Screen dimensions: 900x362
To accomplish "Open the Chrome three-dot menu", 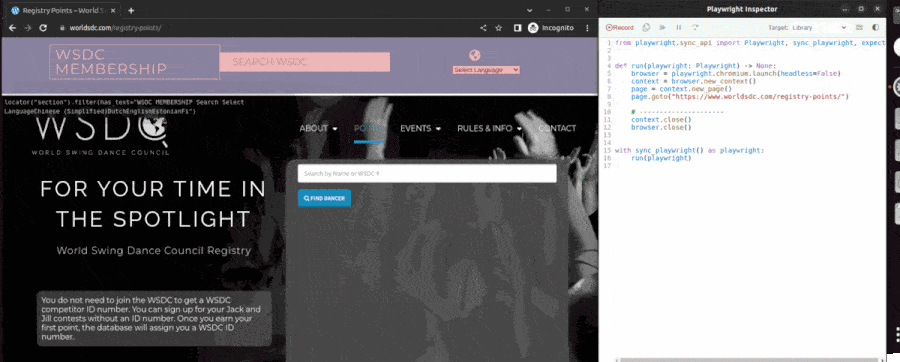I will pyautogui.click(x=587, y=28).
